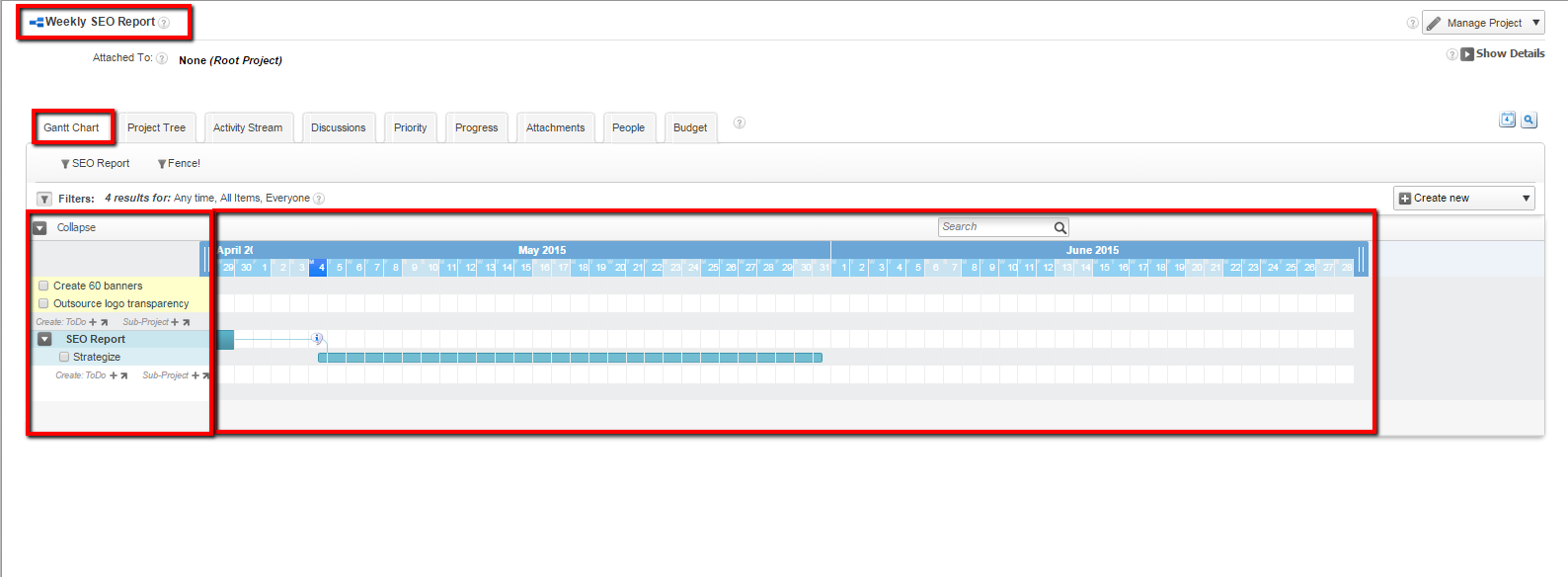Click the calendar icon above the chart
1568x577 pixels.
(x=1507, y=120)
